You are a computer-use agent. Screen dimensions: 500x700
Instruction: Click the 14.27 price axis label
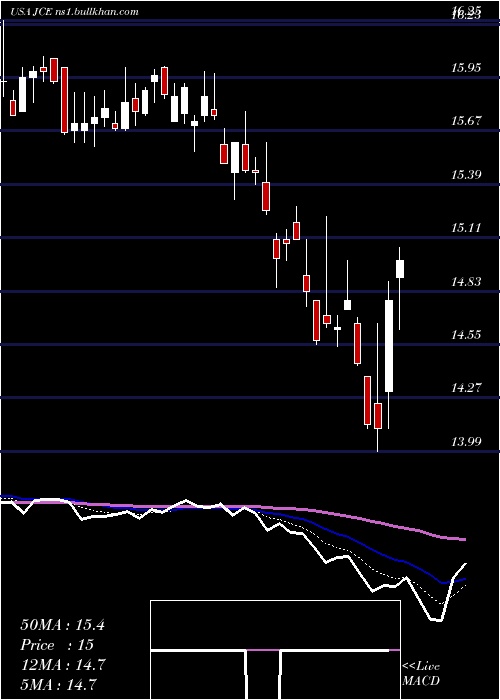pos(466,388)
